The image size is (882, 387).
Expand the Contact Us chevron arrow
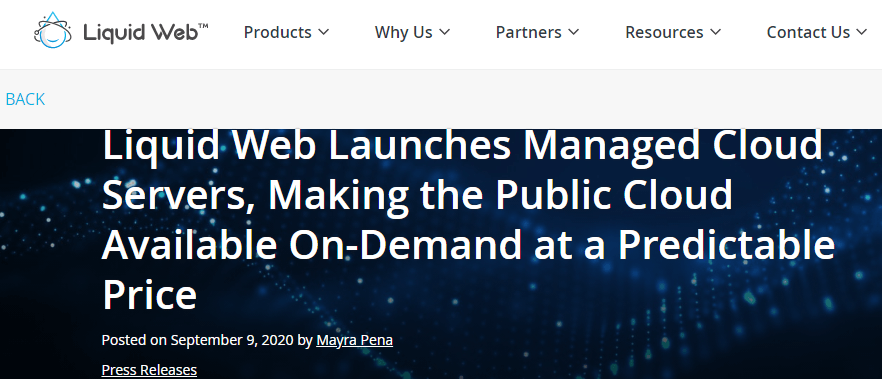862,33
